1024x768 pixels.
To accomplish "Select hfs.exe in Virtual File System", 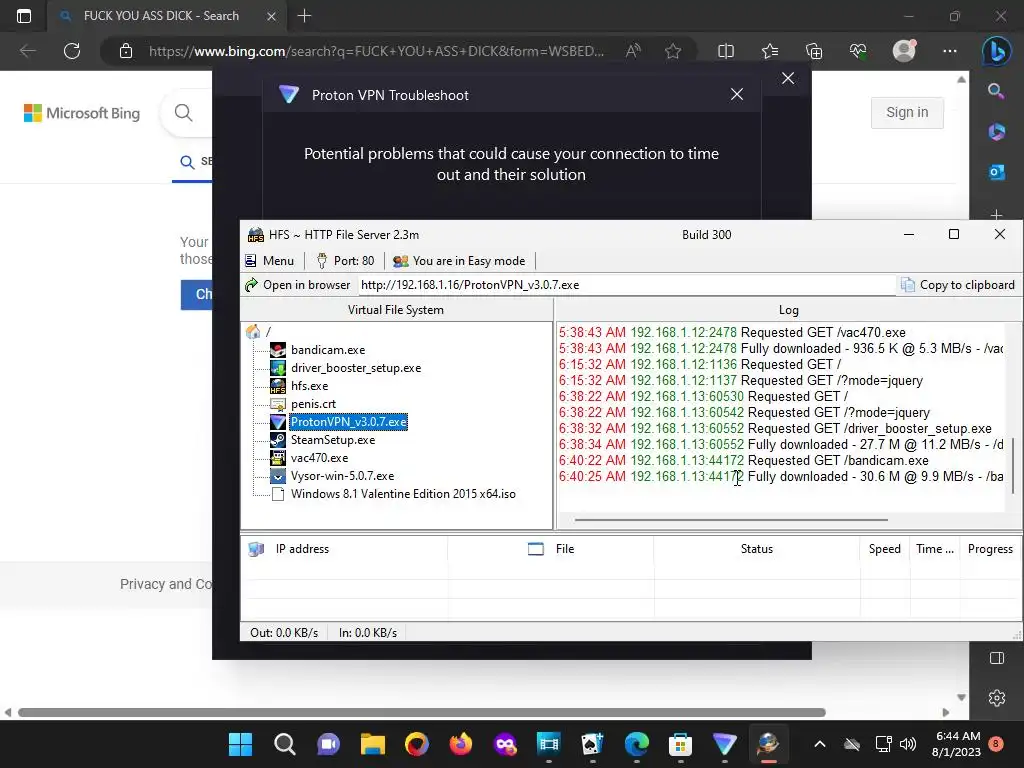I will click(x=310, y=386).
